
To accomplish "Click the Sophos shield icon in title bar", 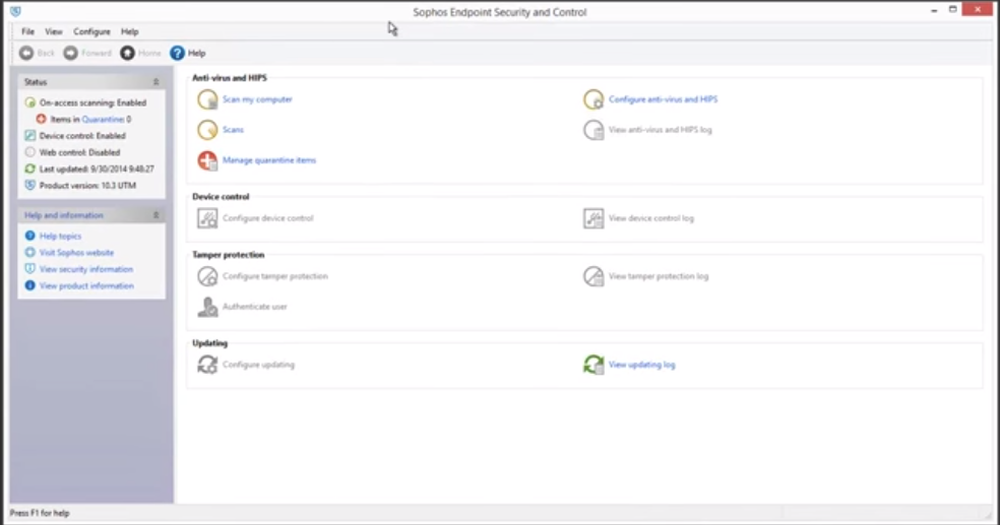I will click(15, 11).
